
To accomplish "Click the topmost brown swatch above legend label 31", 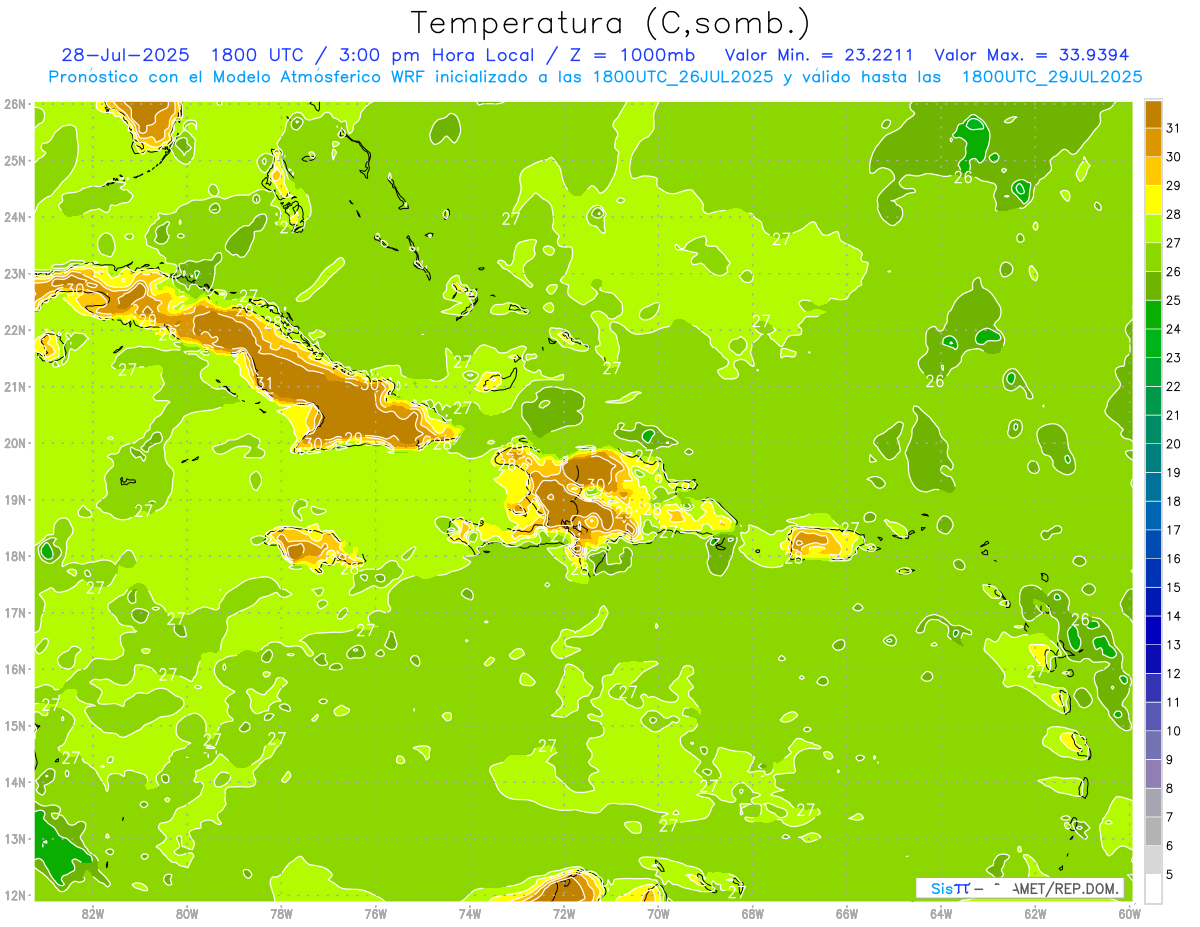I will point(1154,113).
